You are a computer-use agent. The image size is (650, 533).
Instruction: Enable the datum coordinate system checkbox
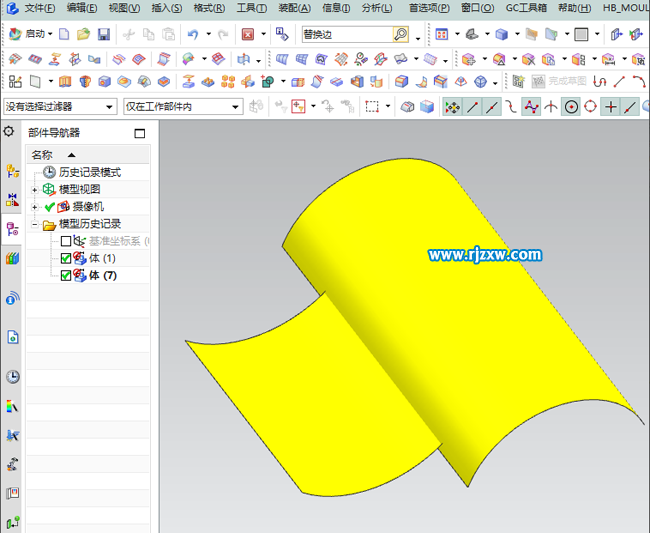click(x=66, y=241)
